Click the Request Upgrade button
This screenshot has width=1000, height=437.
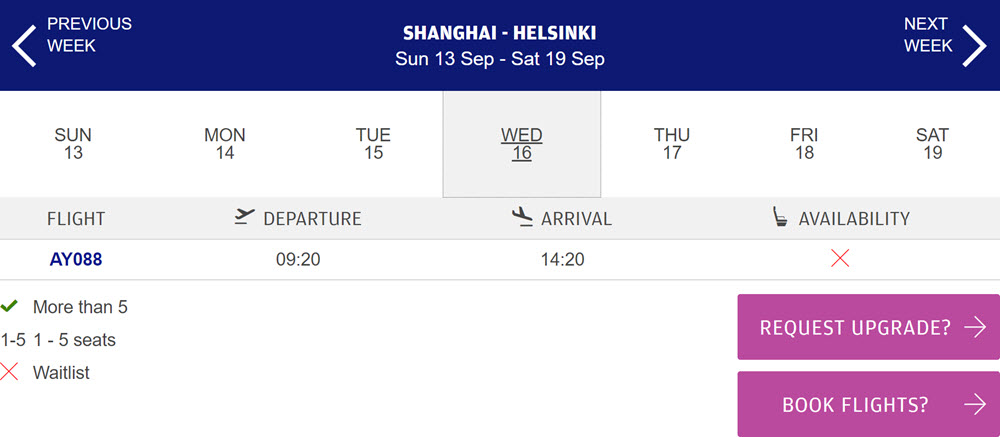point(869,327)
